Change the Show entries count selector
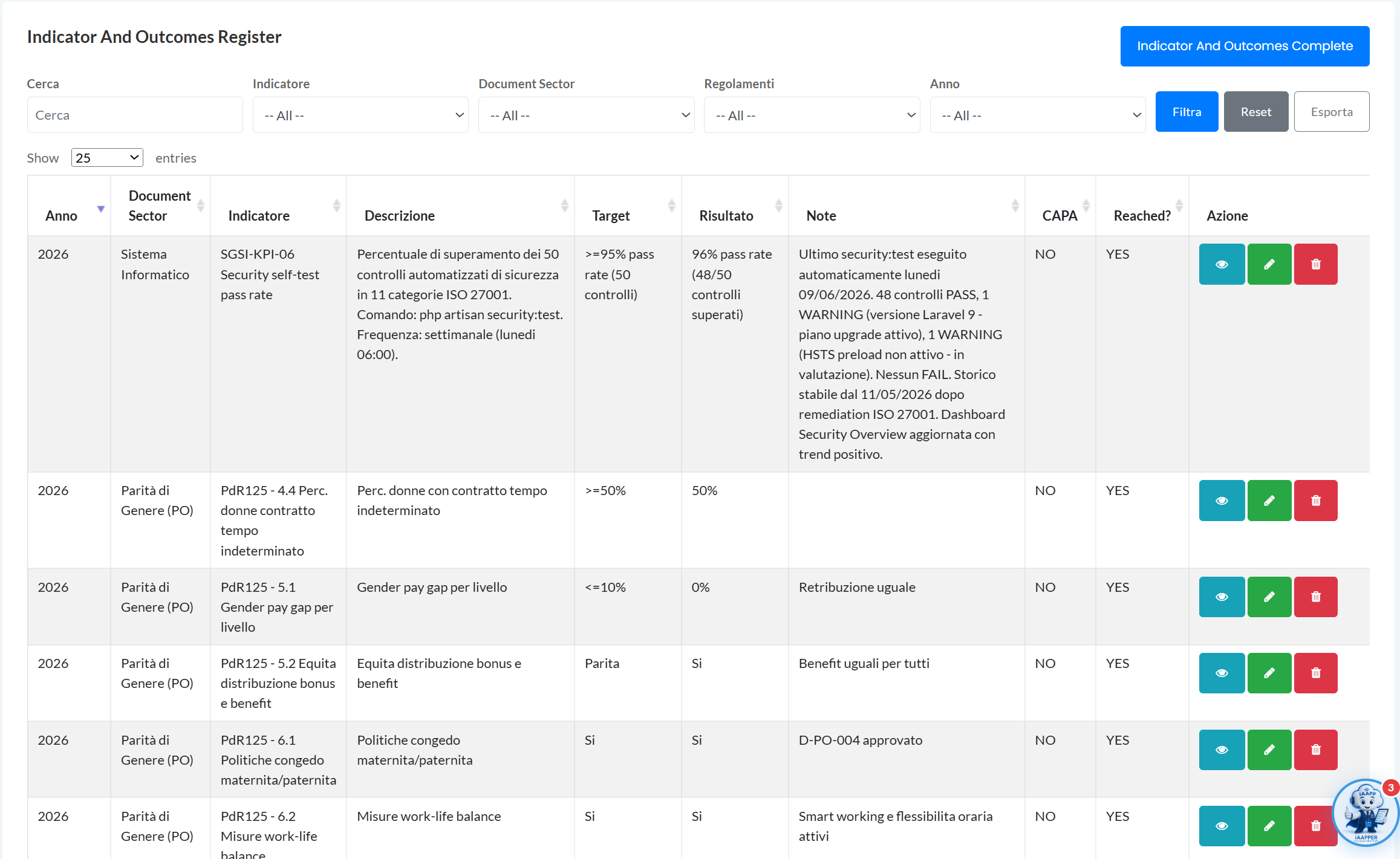This screenshot has height=859, width=1400. coord(107,158)
